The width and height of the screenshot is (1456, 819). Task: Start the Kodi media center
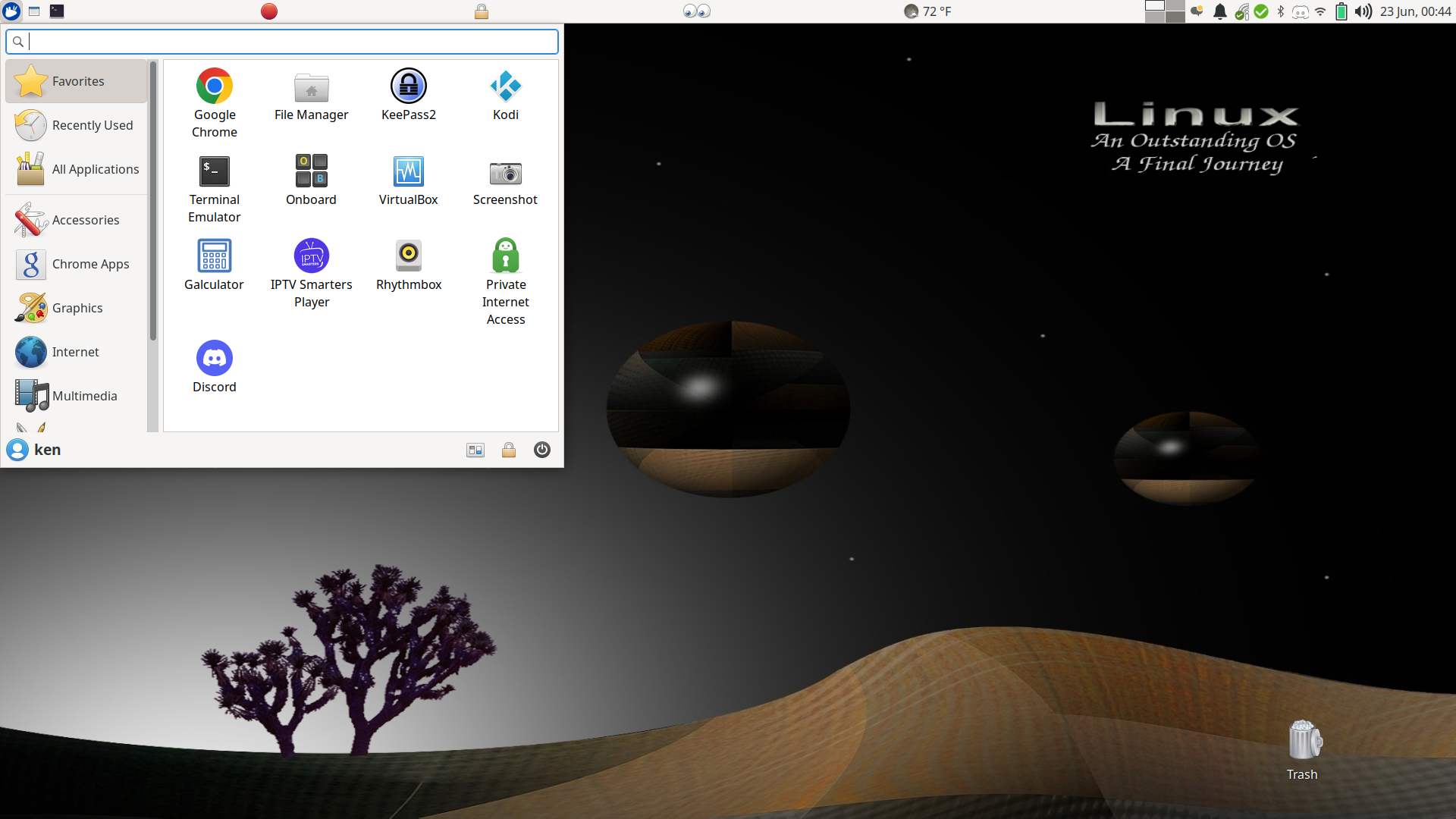point(506,95)
